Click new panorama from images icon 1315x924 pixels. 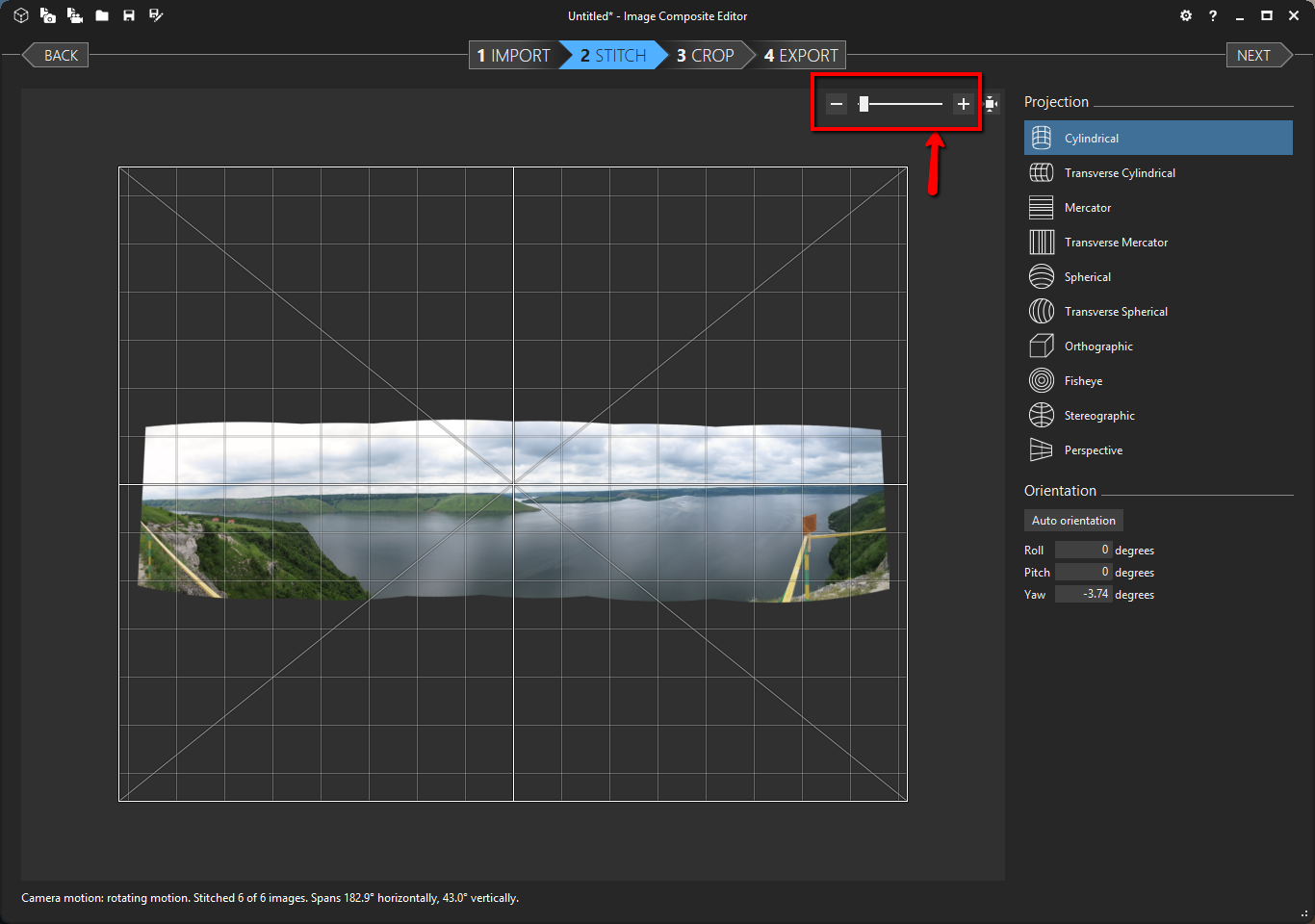click(47, 15)
